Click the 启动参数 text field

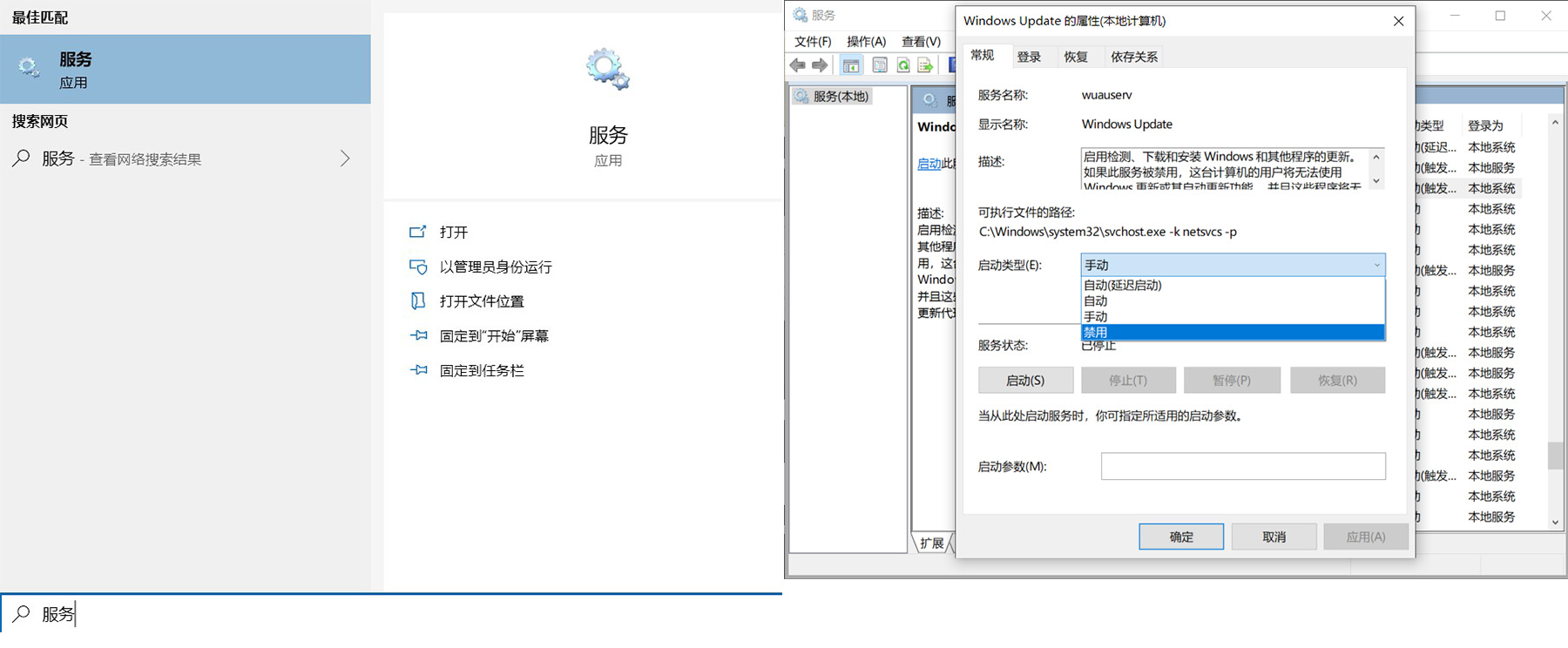pyautogui.click(x=1243, y=466)
